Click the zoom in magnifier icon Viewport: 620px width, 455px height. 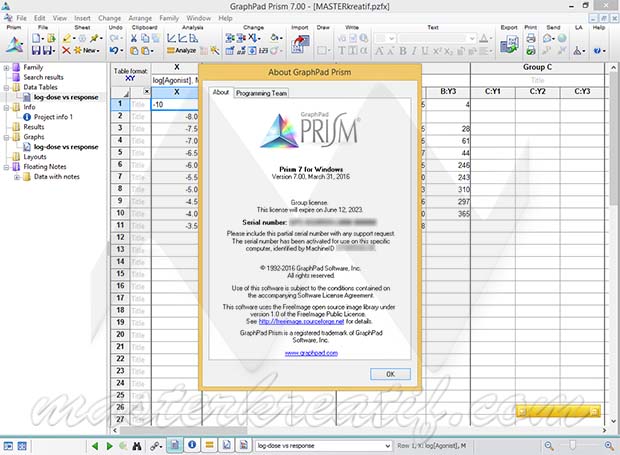pyautogui.click(x=609, y=446)
